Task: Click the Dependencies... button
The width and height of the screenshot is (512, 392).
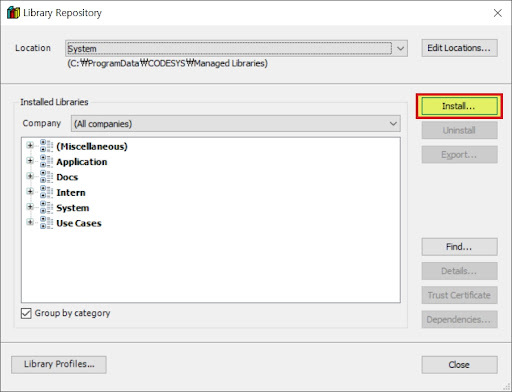Action: pyautogui.click(x=459, y=320)
